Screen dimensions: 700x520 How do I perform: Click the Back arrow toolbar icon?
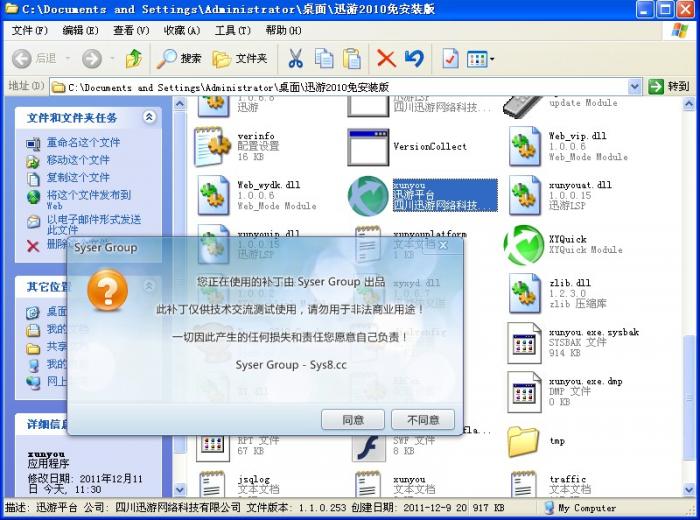21,58
